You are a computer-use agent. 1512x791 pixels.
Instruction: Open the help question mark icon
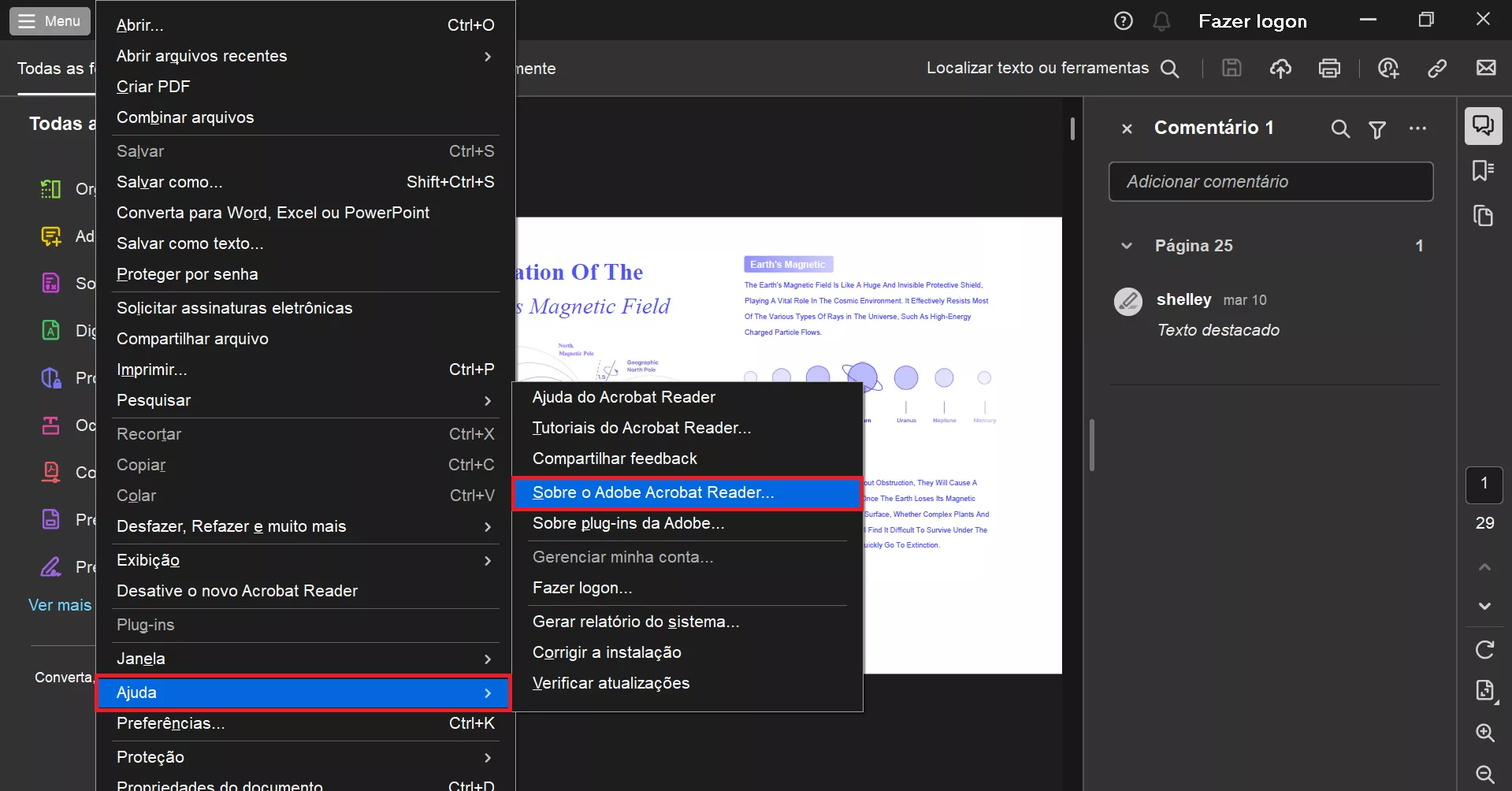pos(1123,21)
